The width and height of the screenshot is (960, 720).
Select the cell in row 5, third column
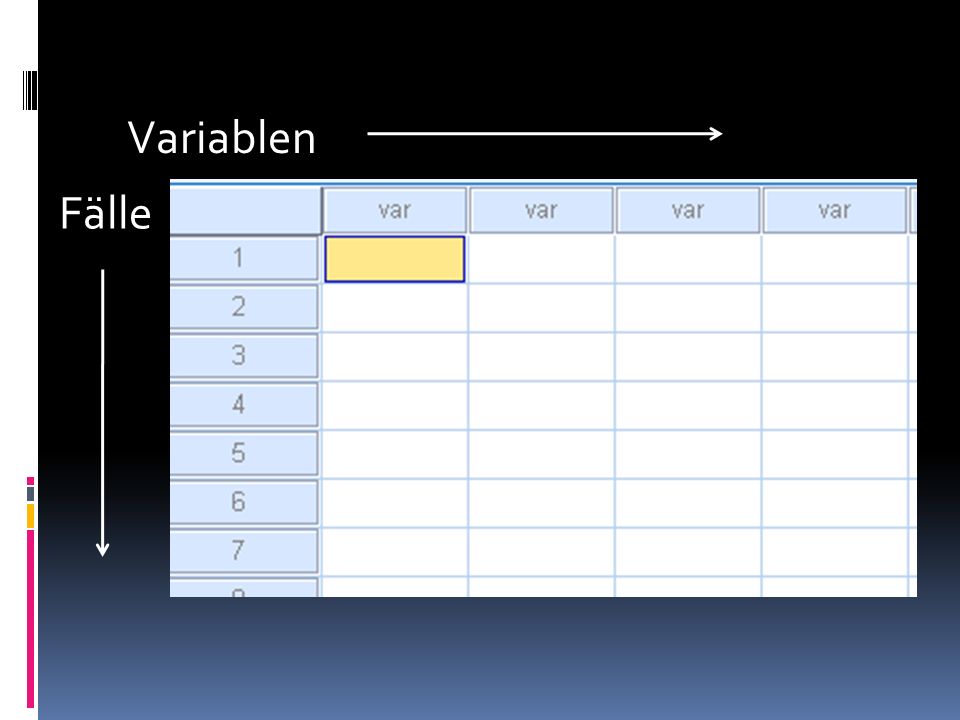click(688, 454)
